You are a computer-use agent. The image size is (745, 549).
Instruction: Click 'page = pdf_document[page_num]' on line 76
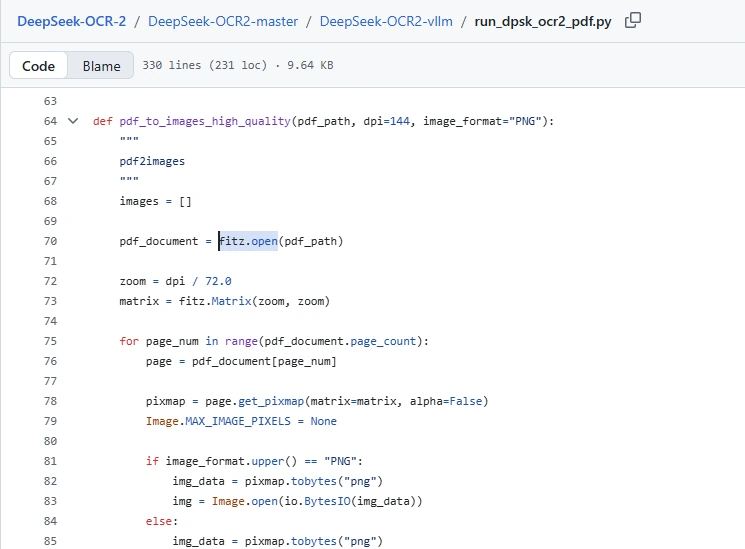241,361
